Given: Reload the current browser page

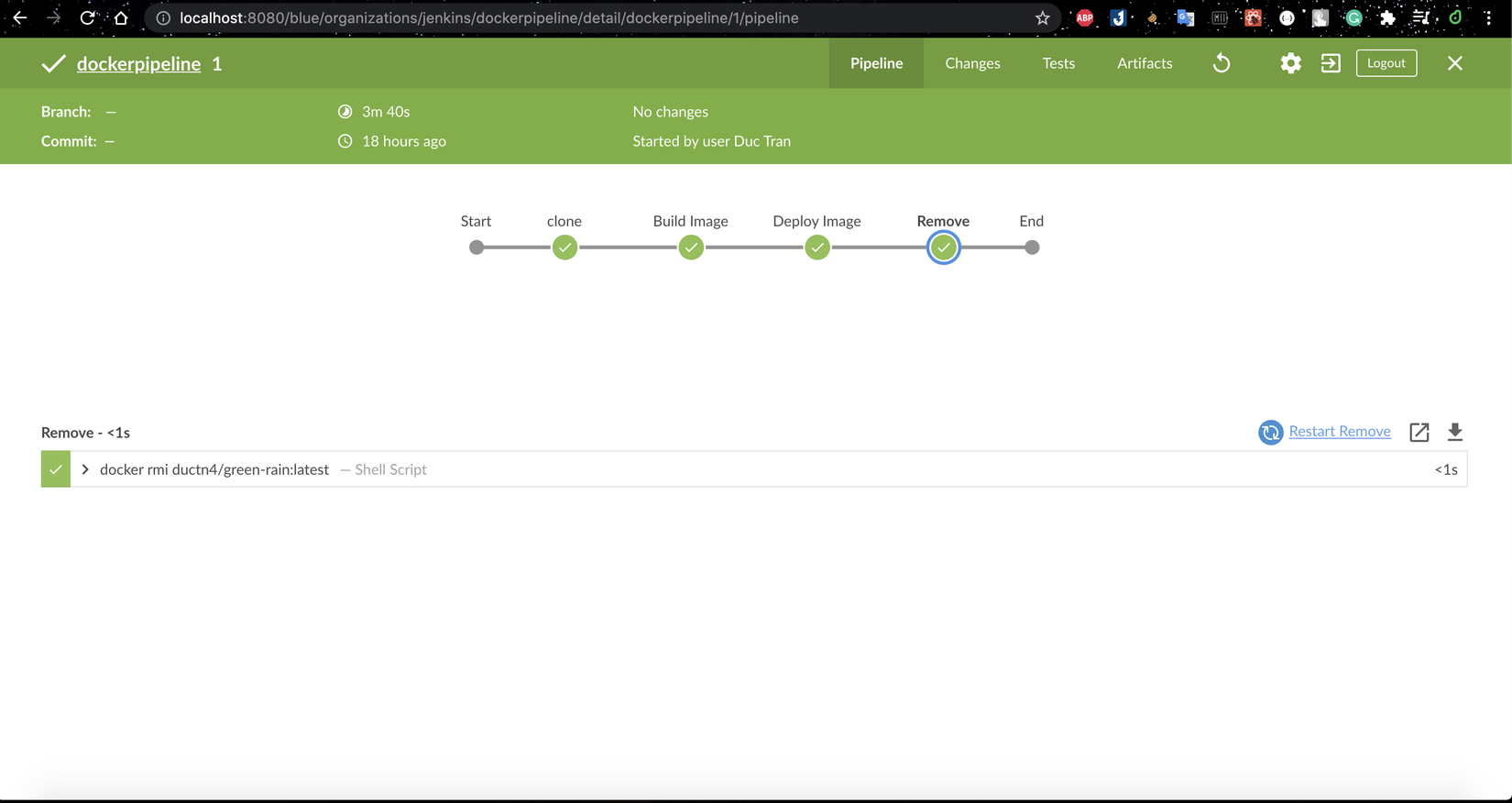Looking at the screenshot, I should pyautogui.click(x=87, y=17).
